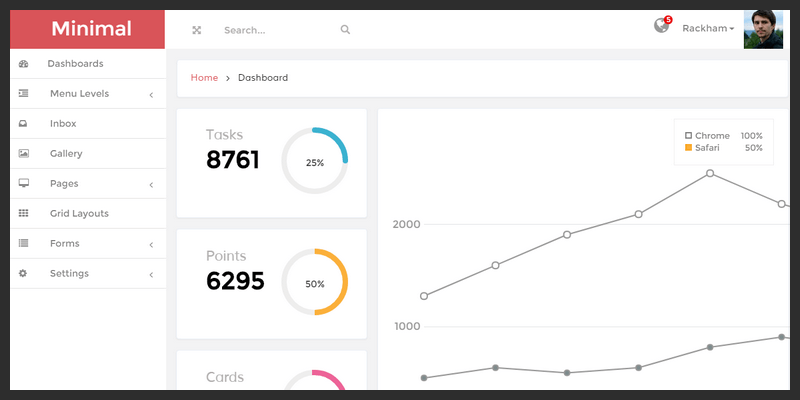The image size is (800, 400).
Task: Click the red notification badge 5
Action: pyautogui.click(x=668, y=20)
